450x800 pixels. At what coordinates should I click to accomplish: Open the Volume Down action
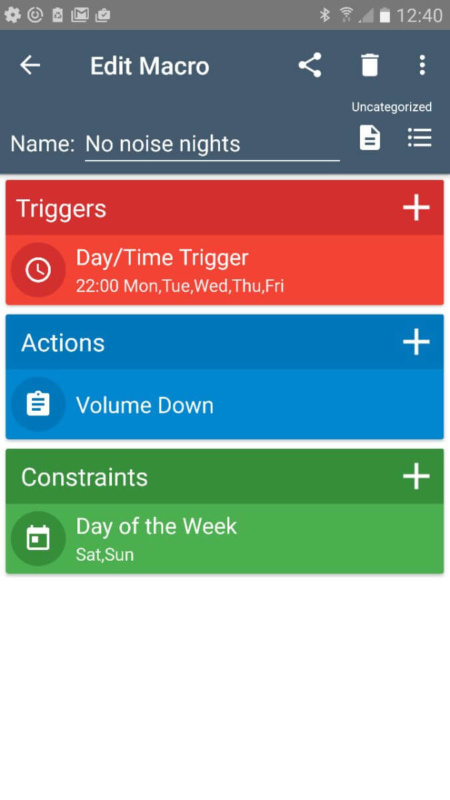click(x=224, y=404)
